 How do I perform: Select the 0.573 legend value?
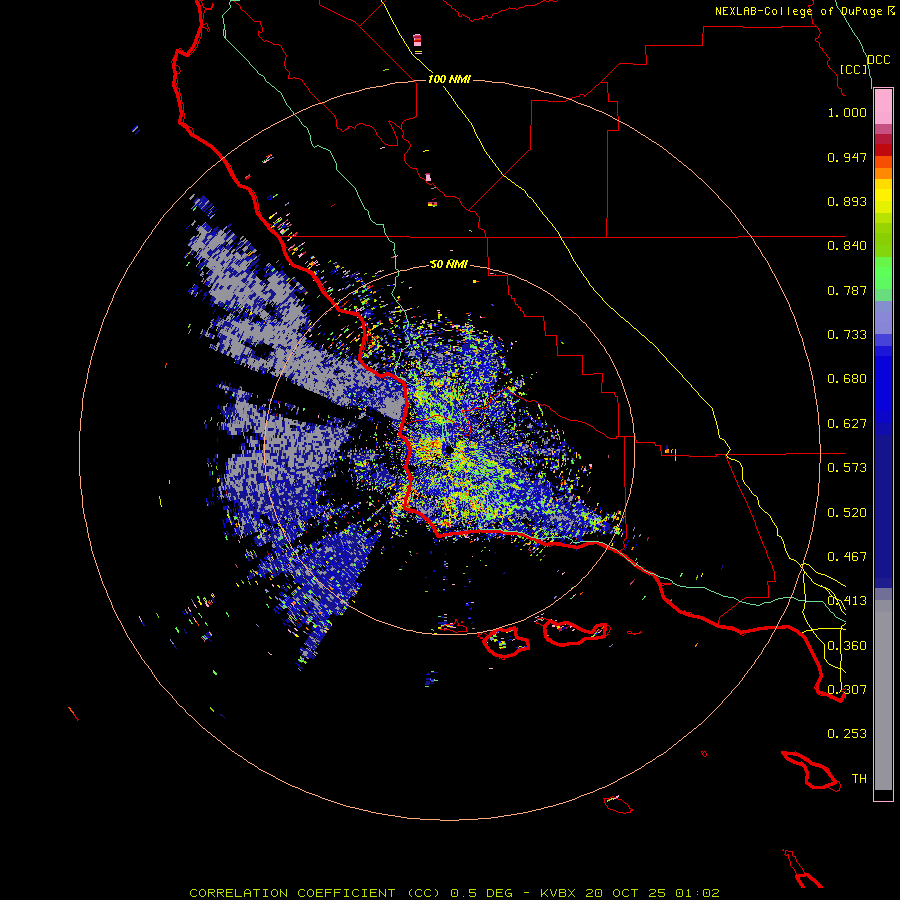[847, 468]
